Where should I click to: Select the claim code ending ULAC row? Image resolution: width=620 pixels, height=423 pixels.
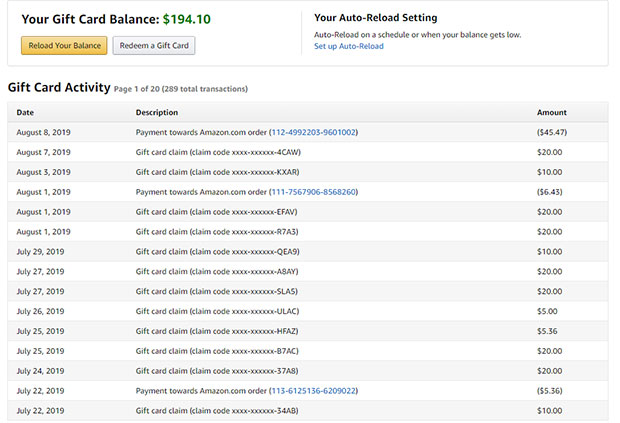308,311
